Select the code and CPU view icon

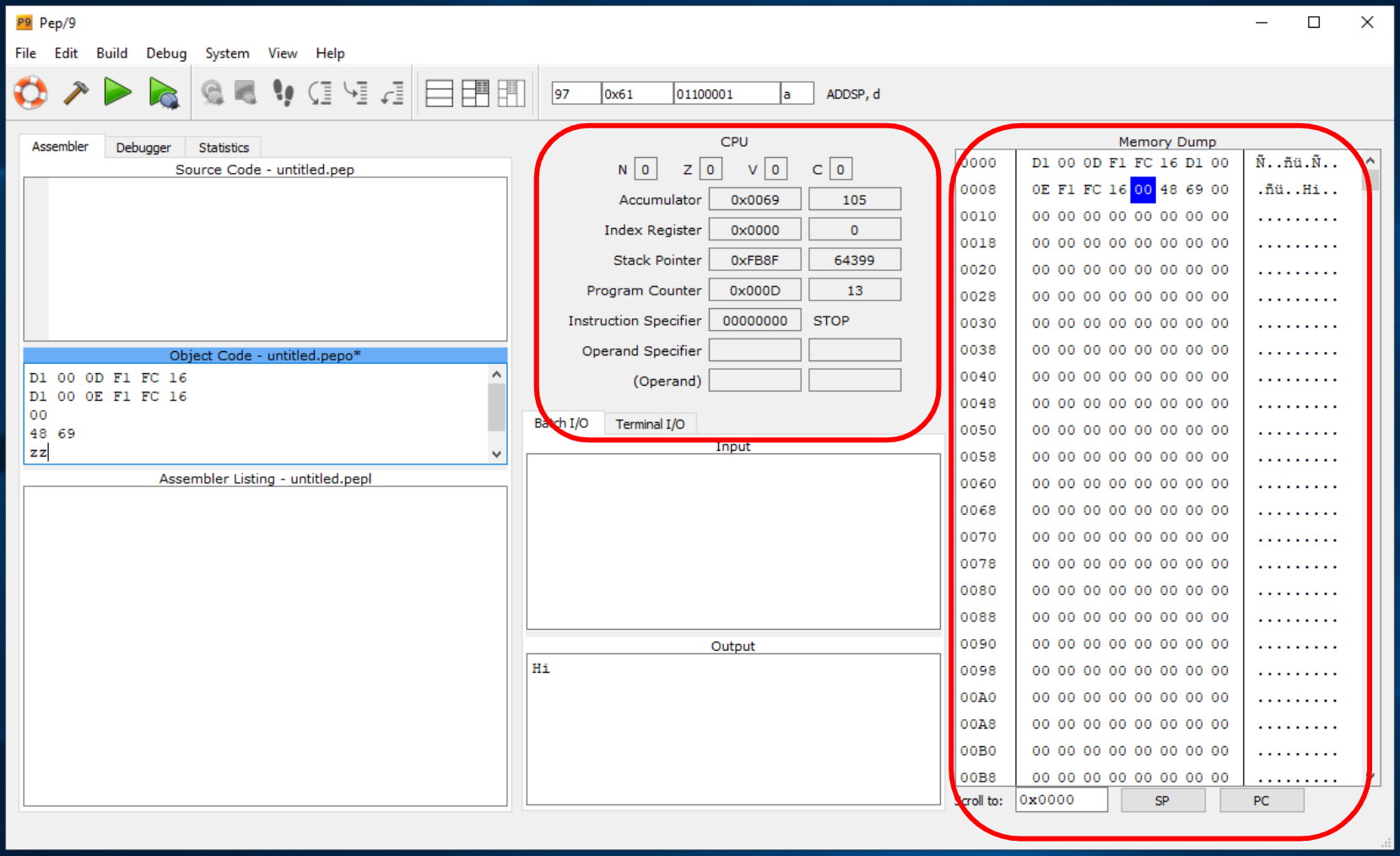475,93
